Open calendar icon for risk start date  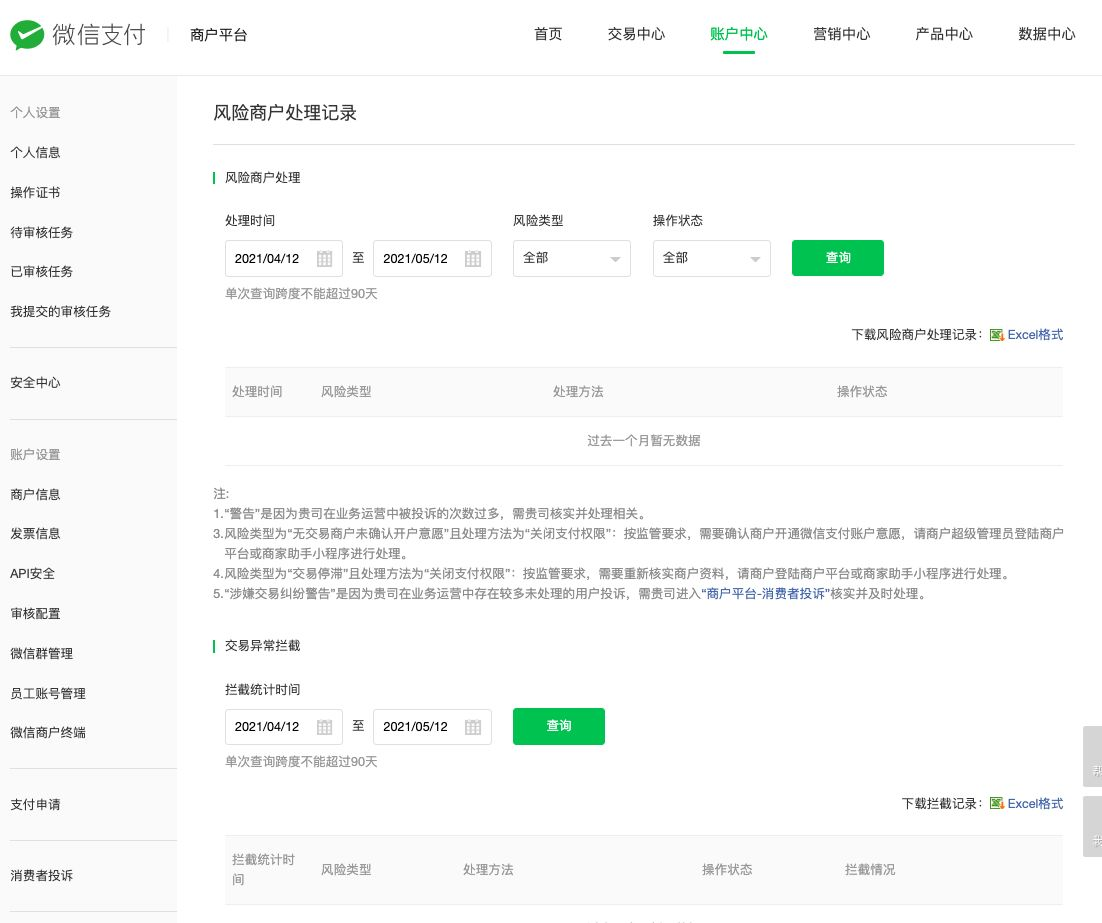pyautogui.click(x=324, y=259)
